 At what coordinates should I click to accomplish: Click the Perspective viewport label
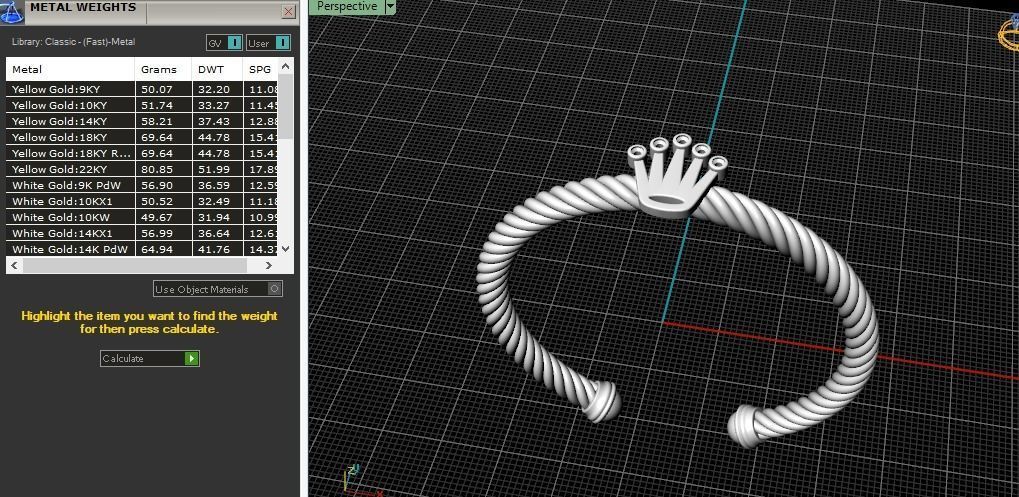point(346,6)
